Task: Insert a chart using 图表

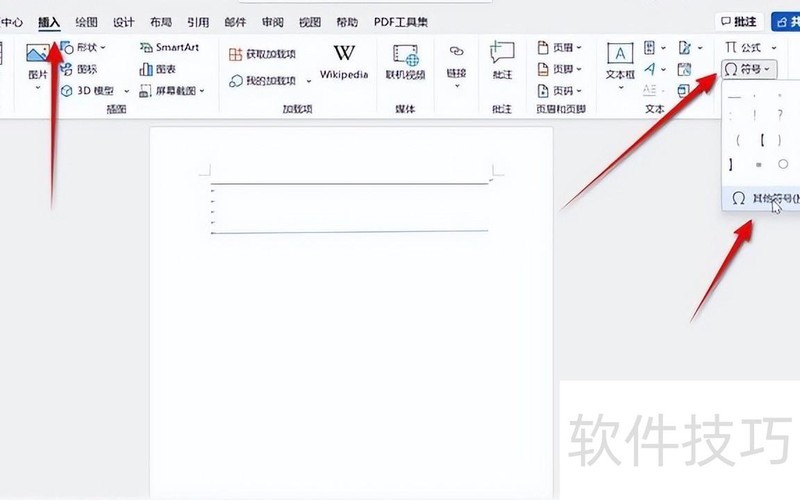Action: 158,69
